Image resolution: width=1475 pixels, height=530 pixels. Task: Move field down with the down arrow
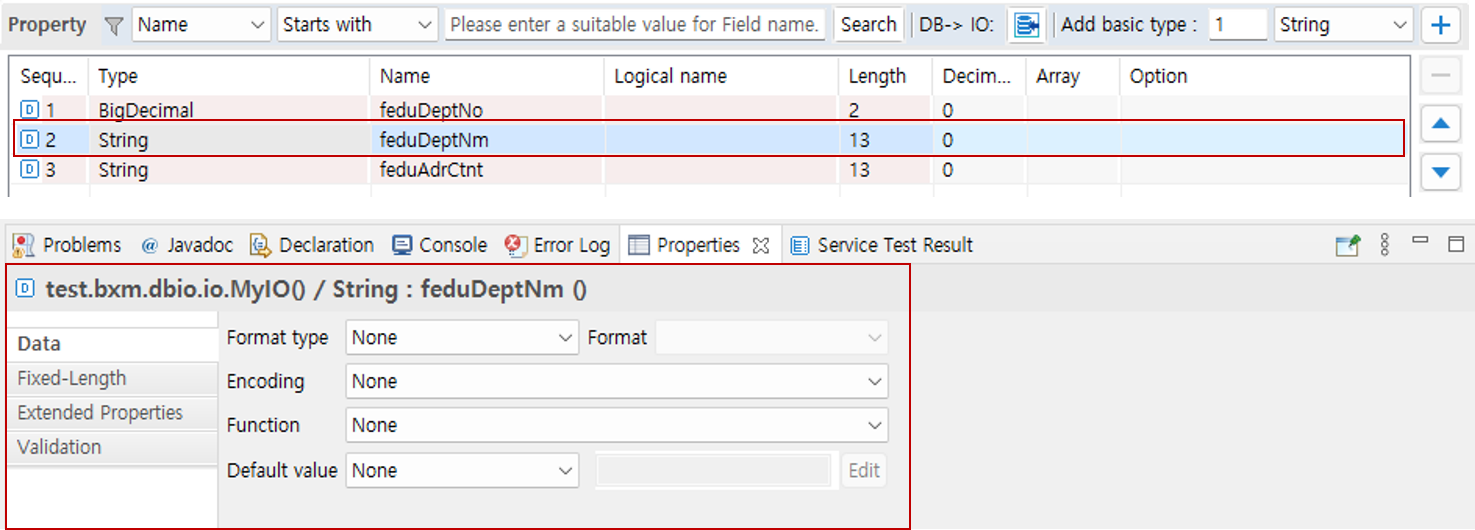point(1440,172)
